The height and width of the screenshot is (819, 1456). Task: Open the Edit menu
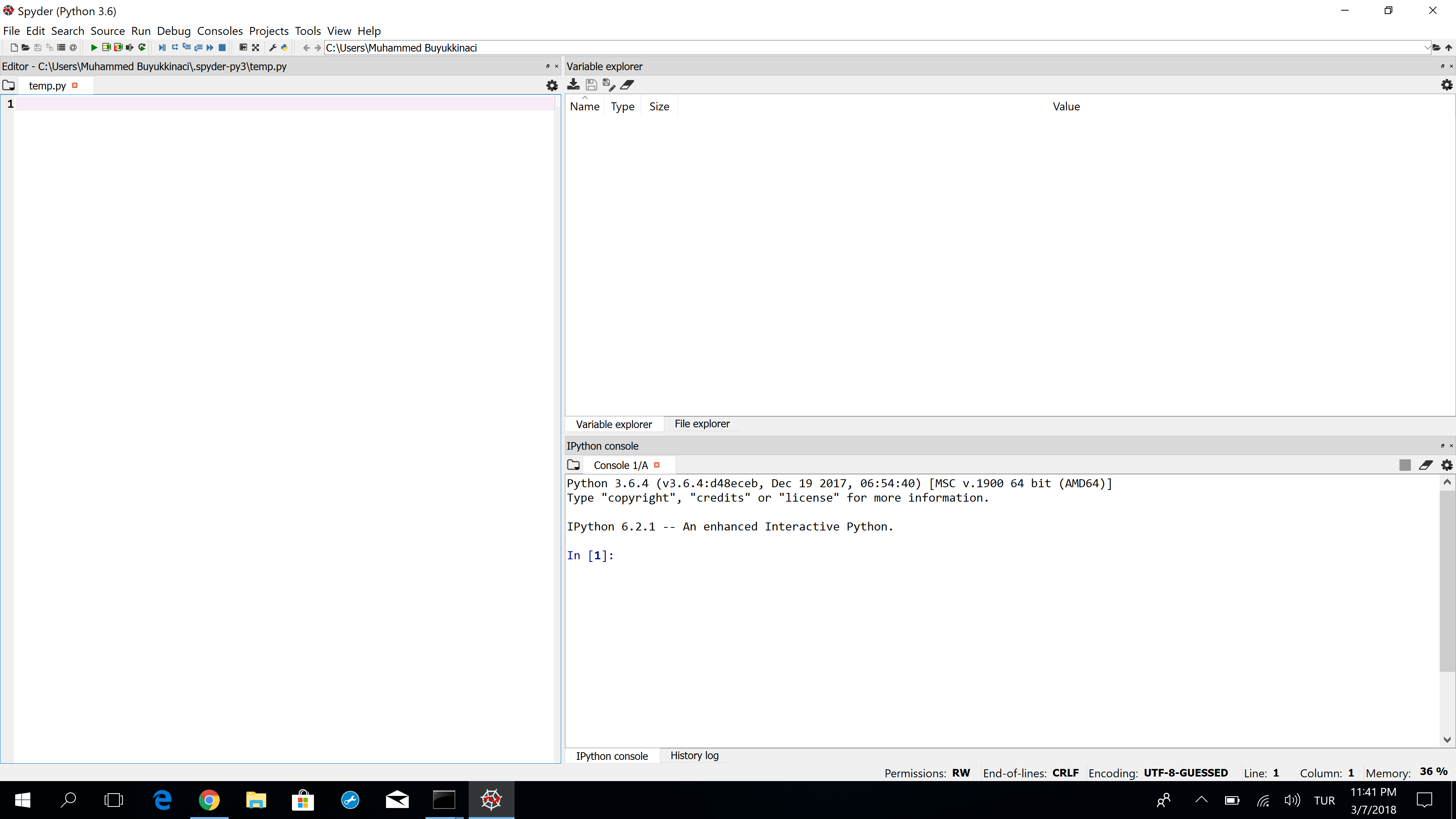35,31
